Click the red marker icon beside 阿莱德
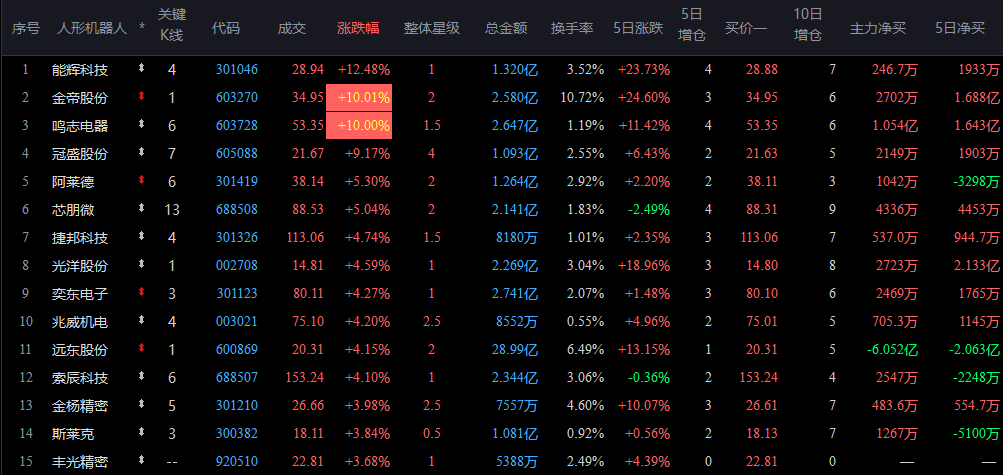This screenshot has width=1003, height=475. click(x=141, y=181)
